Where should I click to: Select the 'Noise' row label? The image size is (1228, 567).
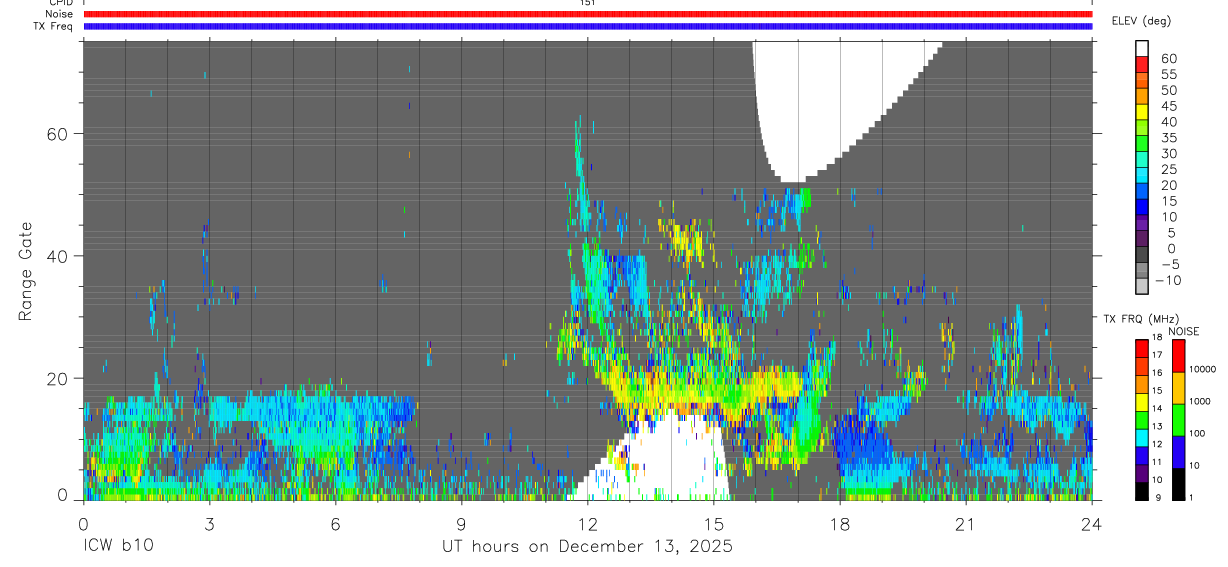click(59, 14)
